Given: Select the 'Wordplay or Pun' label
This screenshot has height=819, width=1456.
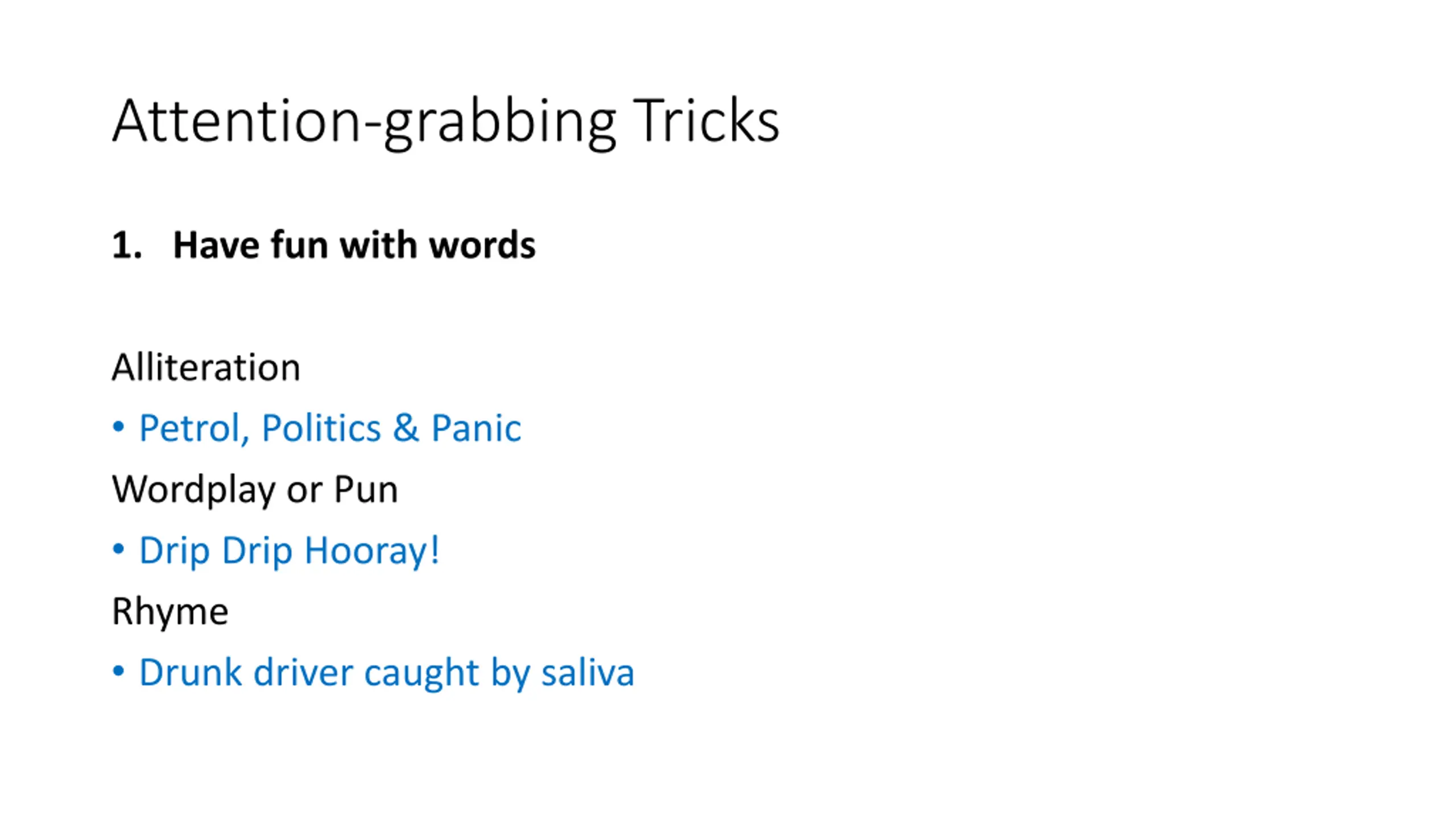Looking at the screenshot, I should click(255, 489).
